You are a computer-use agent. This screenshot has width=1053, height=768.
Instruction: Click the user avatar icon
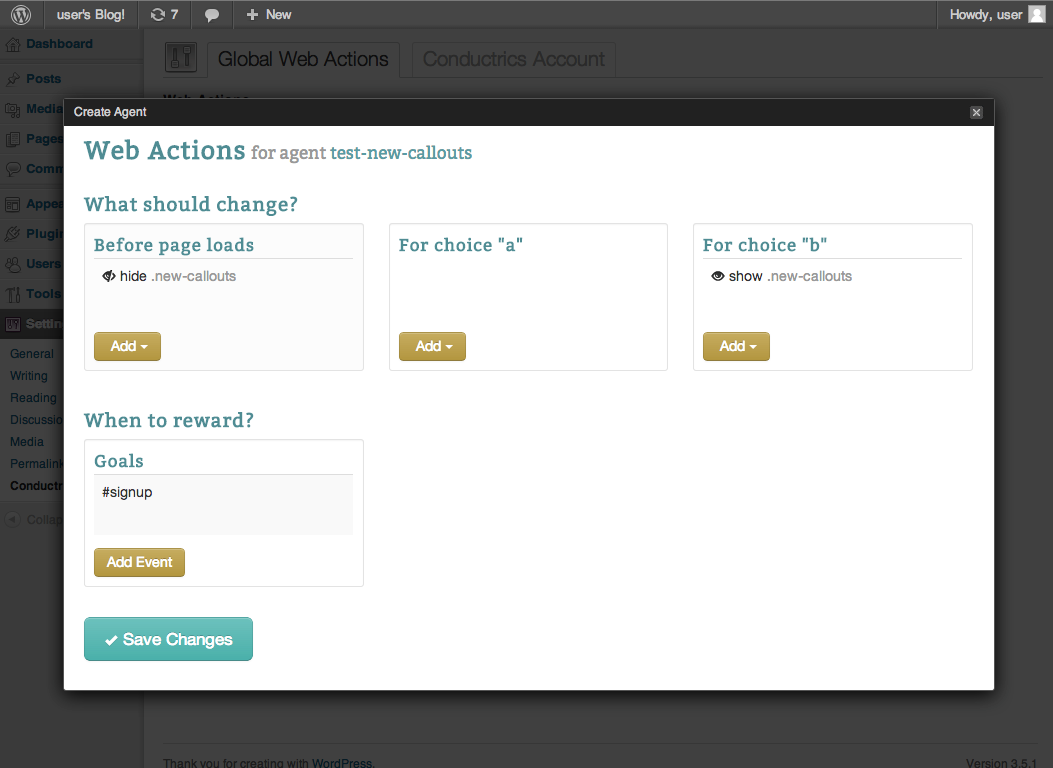(1036, 15)
